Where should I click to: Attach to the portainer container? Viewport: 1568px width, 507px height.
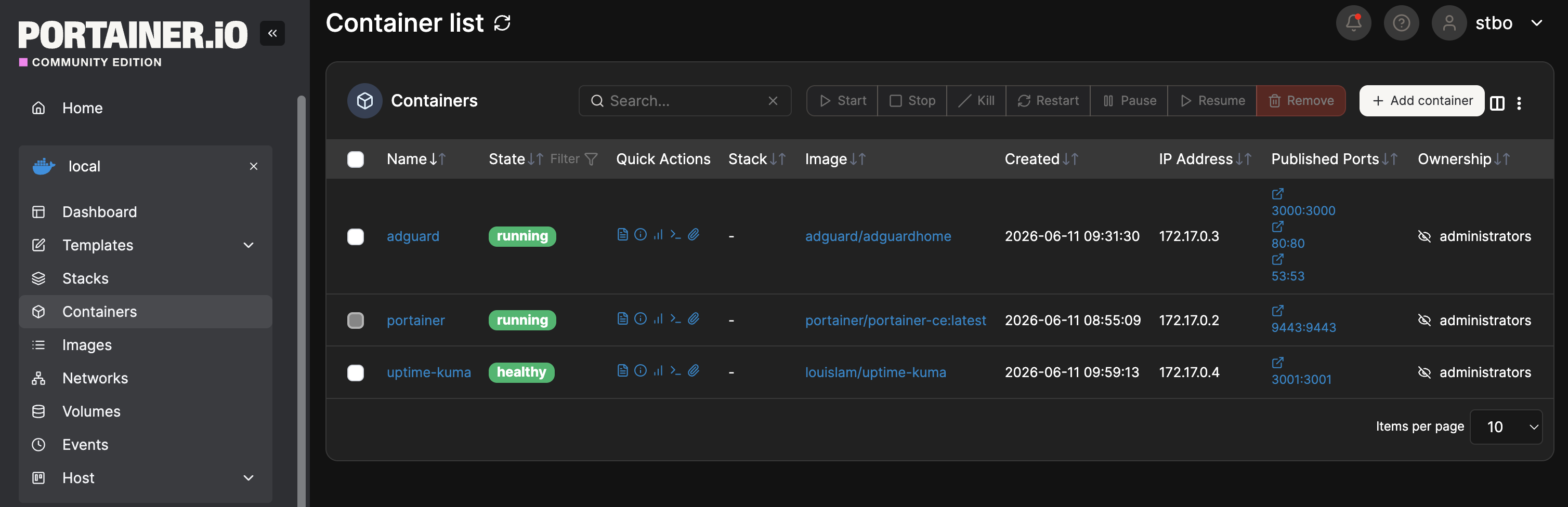click(694, 318)
